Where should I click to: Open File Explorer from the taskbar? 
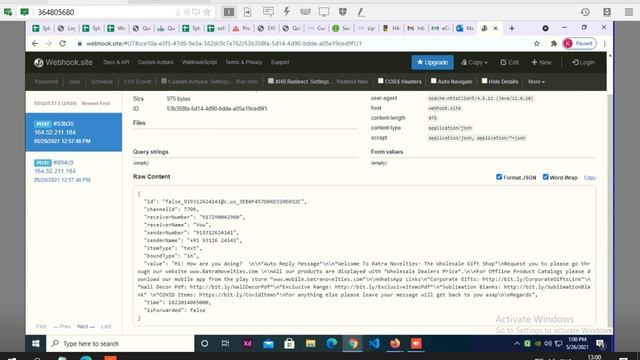(x=311, y=343)
